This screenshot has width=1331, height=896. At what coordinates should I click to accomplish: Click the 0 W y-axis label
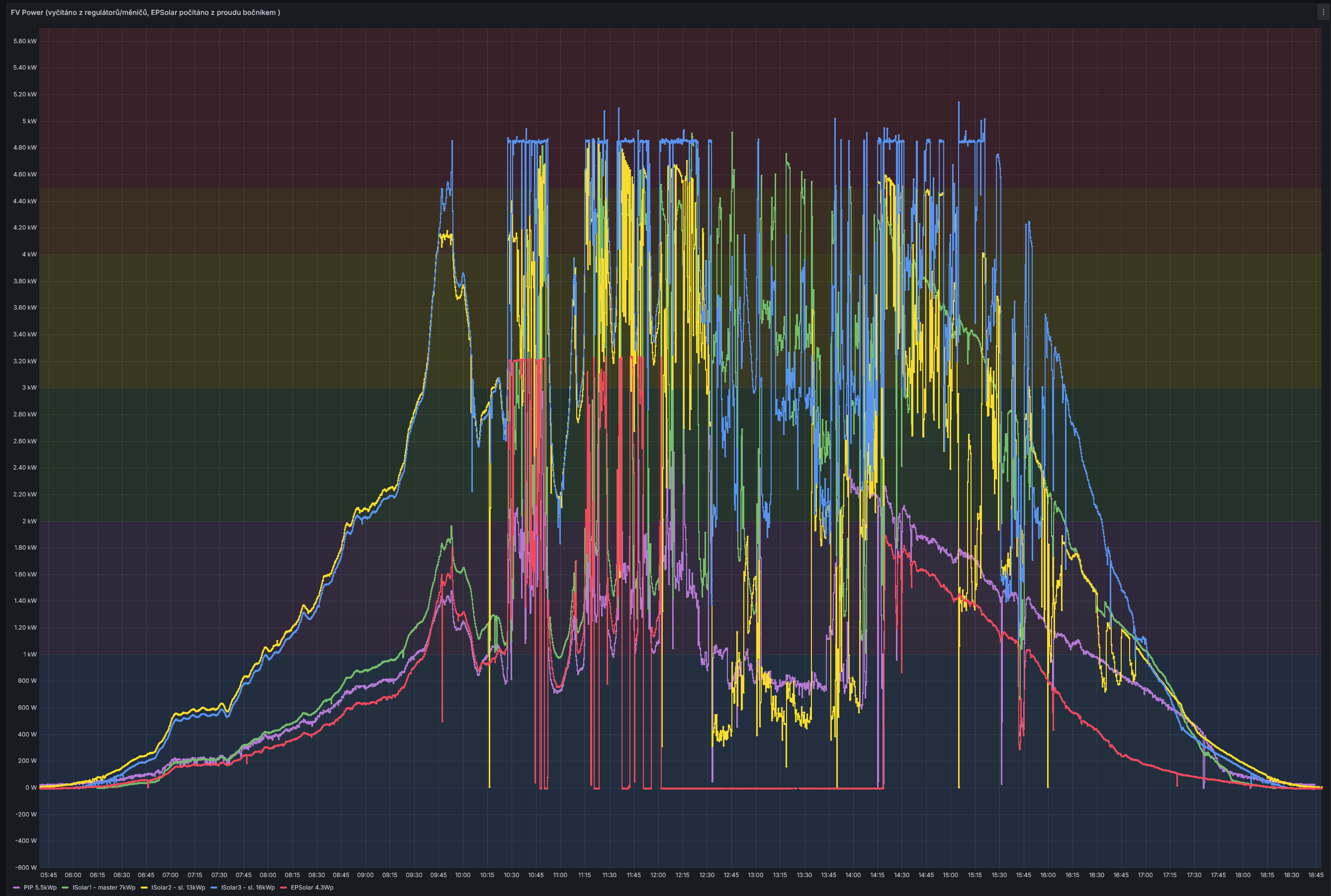pos(30,788)
